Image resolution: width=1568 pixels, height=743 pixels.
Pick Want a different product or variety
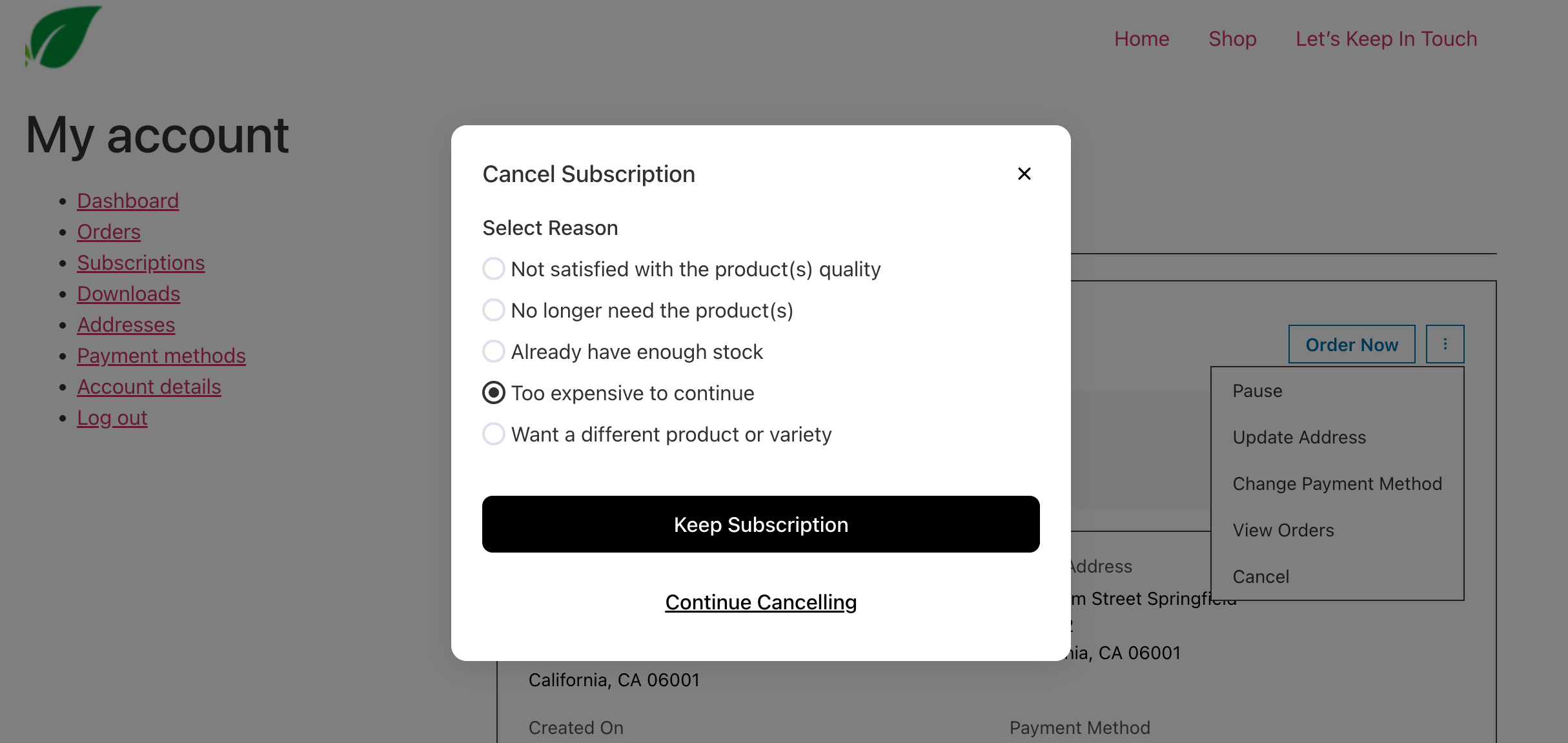tap(493, 434)
